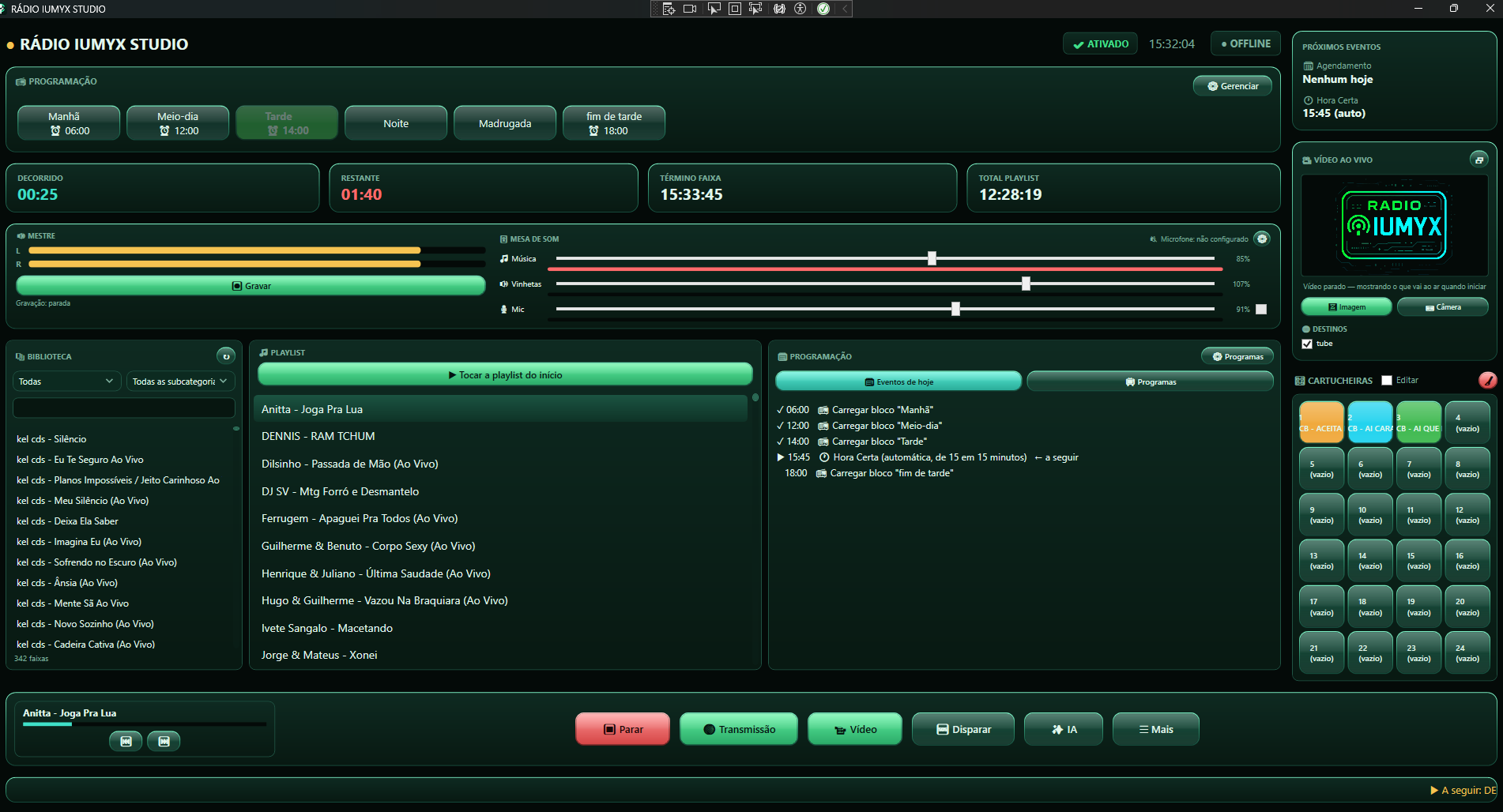Pop out the Vídeo ao Vivo panel
This screenshot has height=812, width=1503.
tap(1479, 160)
